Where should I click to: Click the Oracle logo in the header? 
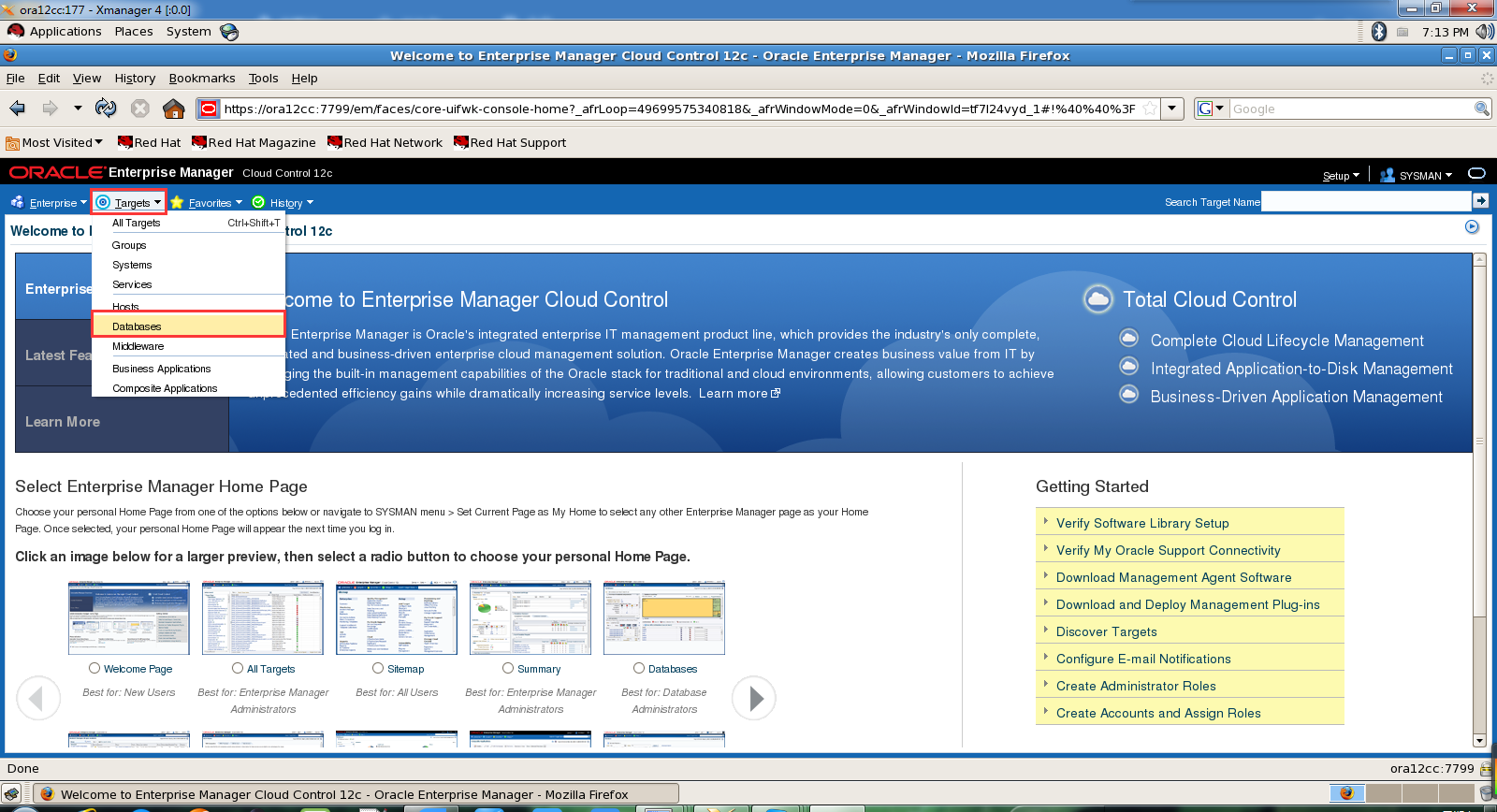57,172
